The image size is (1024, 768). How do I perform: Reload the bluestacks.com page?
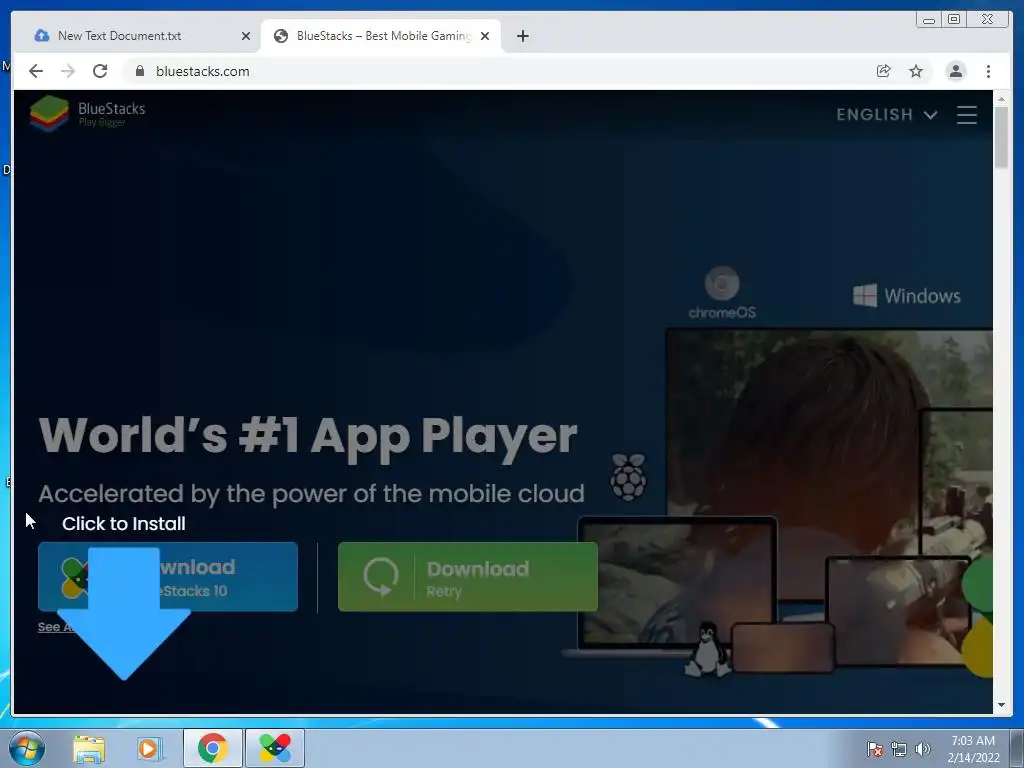[100, 71]
